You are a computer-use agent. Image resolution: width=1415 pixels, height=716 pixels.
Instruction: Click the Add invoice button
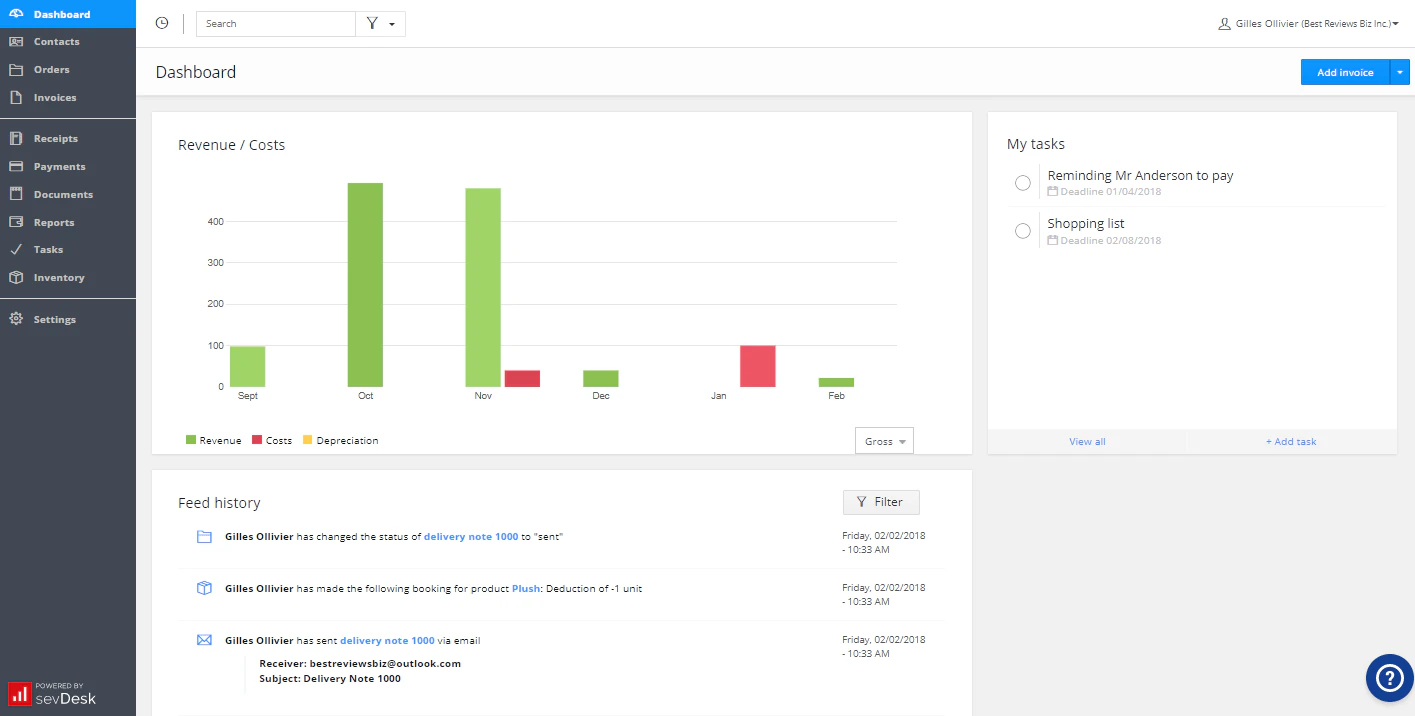(1345, 72)
